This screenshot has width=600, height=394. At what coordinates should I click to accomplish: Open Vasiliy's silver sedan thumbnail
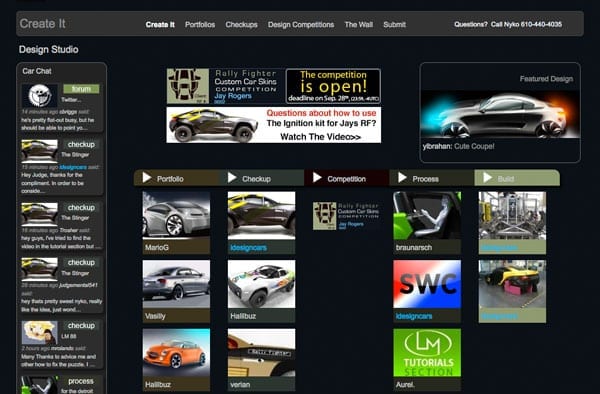[x=176, y=284]
